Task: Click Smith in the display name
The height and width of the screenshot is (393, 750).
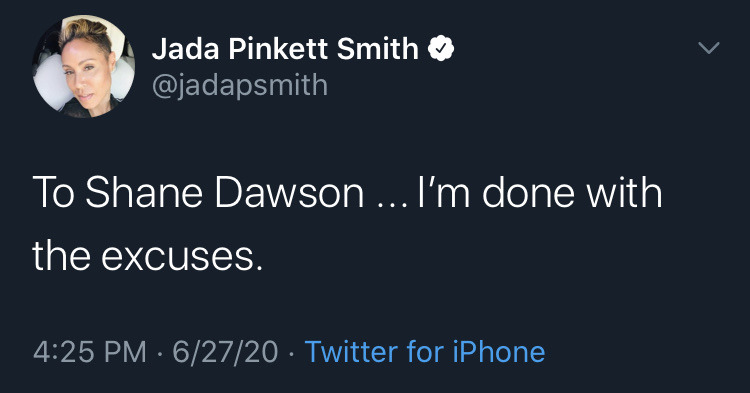Action: pyautogui.click(x=378, y=49)
